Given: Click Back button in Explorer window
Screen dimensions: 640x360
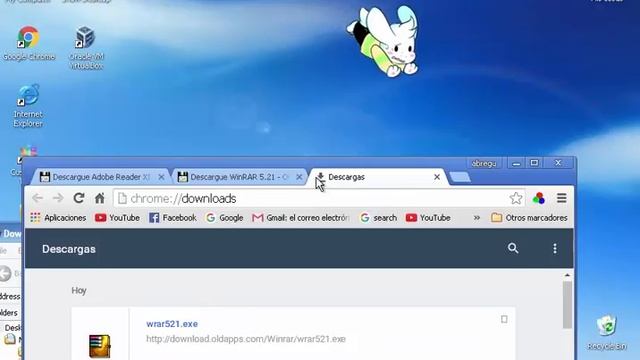Looking at the screenshot, I should click(6, 273).
